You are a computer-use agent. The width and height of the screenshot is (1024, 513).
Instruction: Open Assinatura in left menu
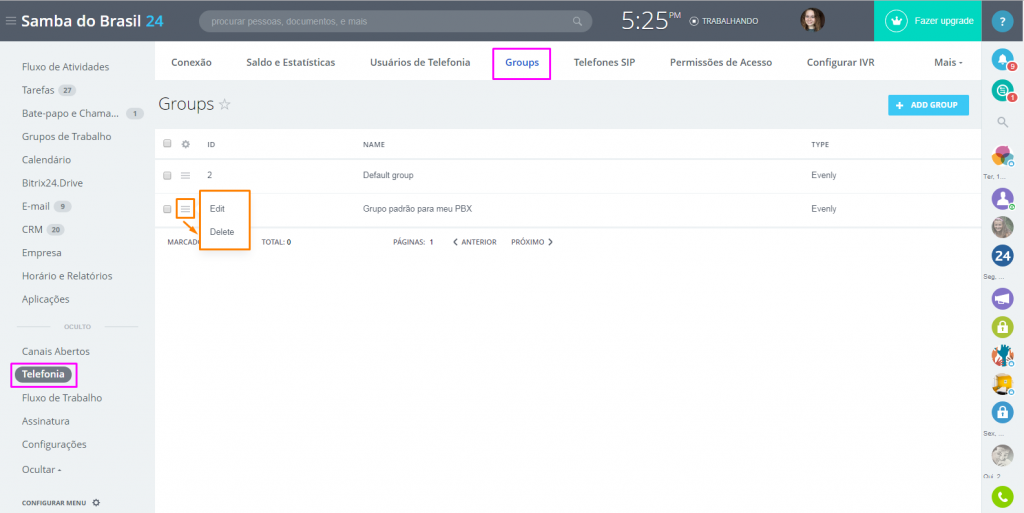click(46, 421)
